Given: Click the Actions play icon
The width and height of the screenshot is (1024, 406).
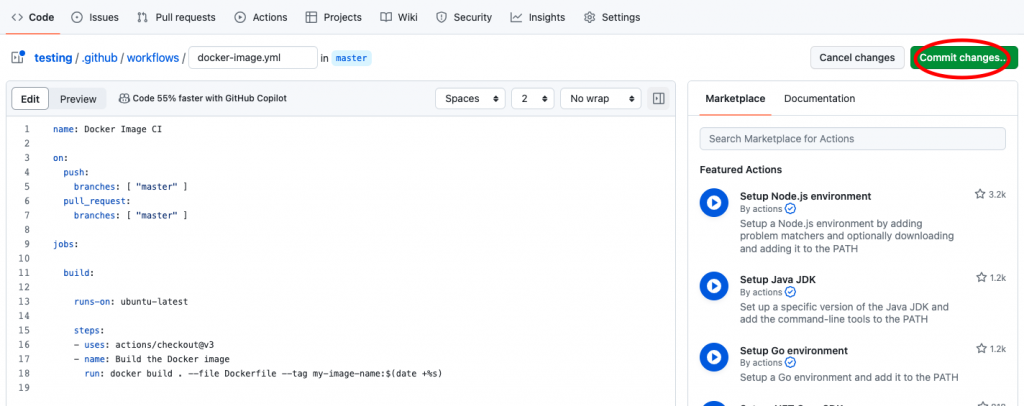Looking at the screenshot, I should point(240,18).
